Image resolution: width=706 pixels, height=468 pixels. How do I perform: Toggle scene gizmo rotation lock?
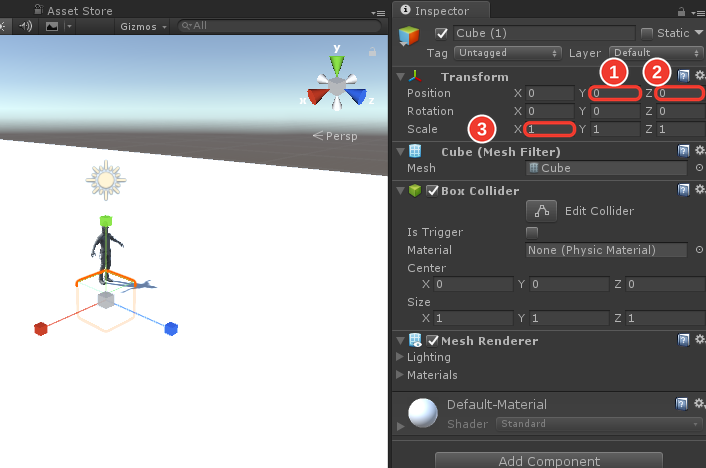tap(372, 52)
